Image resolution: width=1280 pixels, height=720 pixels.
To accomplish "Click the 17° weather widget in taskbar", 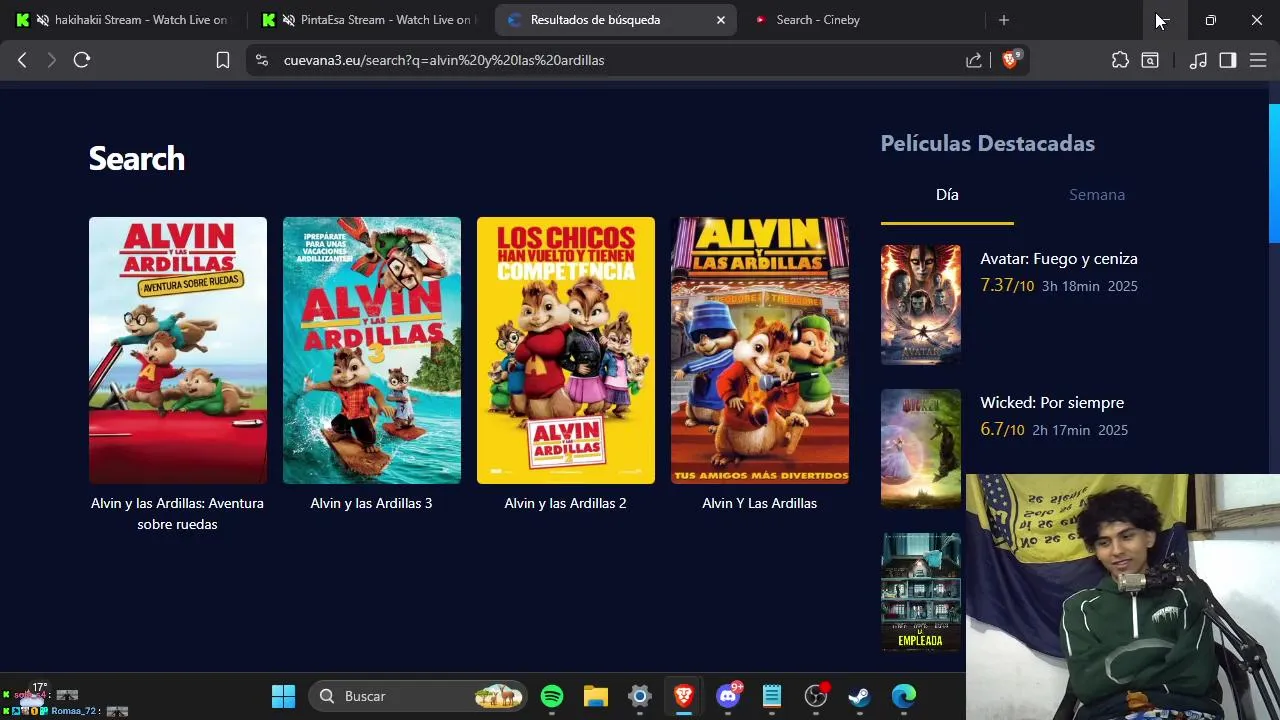I will click(x=35, y=695).
